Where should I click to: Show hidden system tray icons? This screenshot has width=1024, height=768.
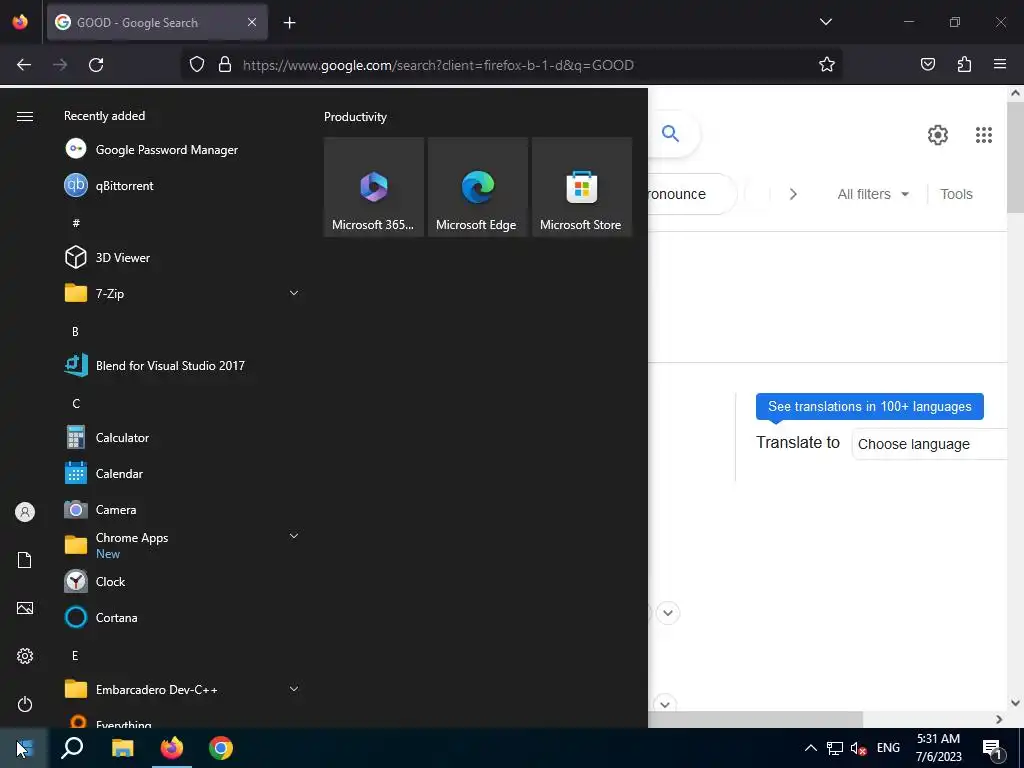point(810,748)
